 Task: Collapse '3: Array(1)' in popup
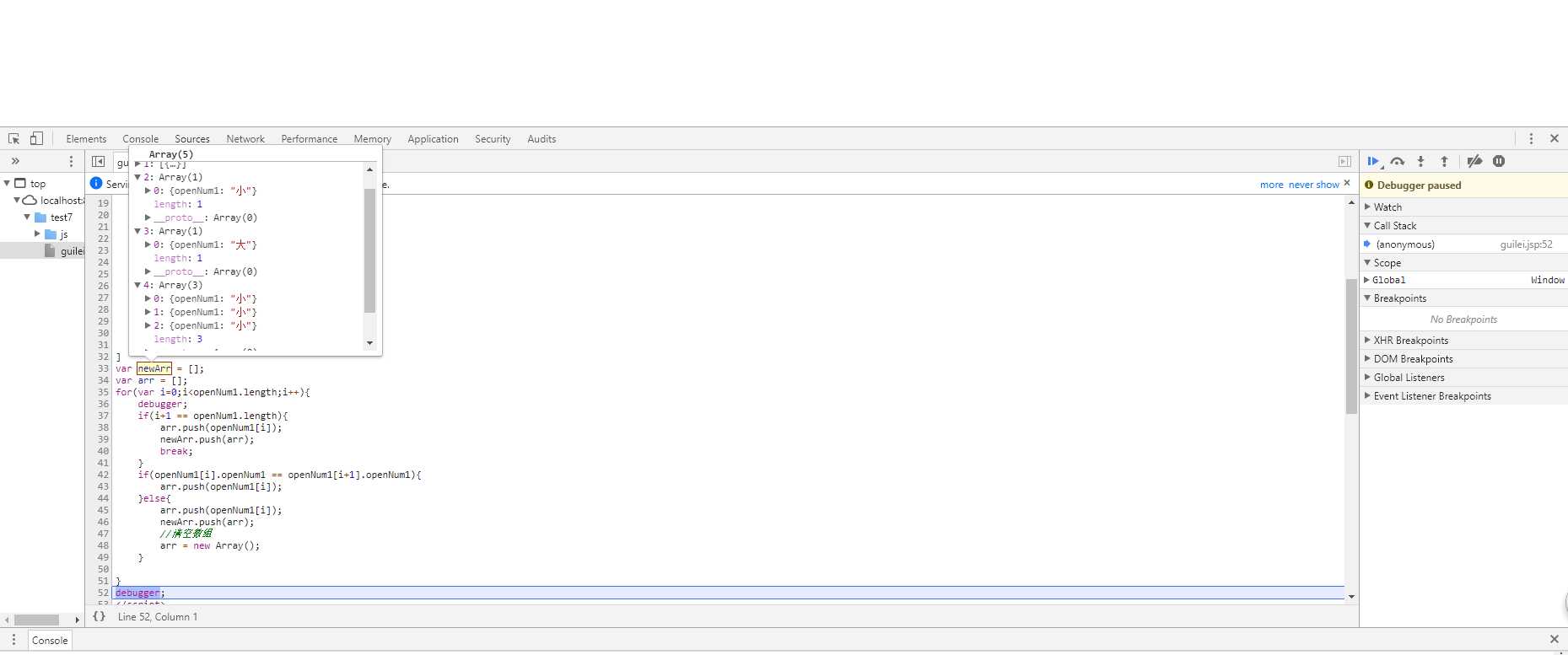[x=137, y=231]
